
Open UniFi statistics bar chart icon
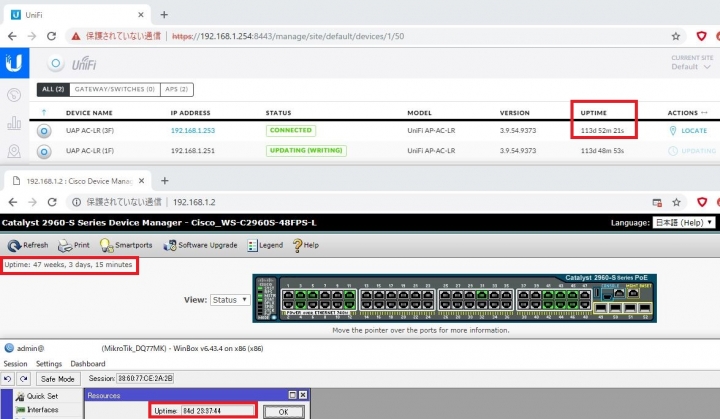tap(14, 123)
